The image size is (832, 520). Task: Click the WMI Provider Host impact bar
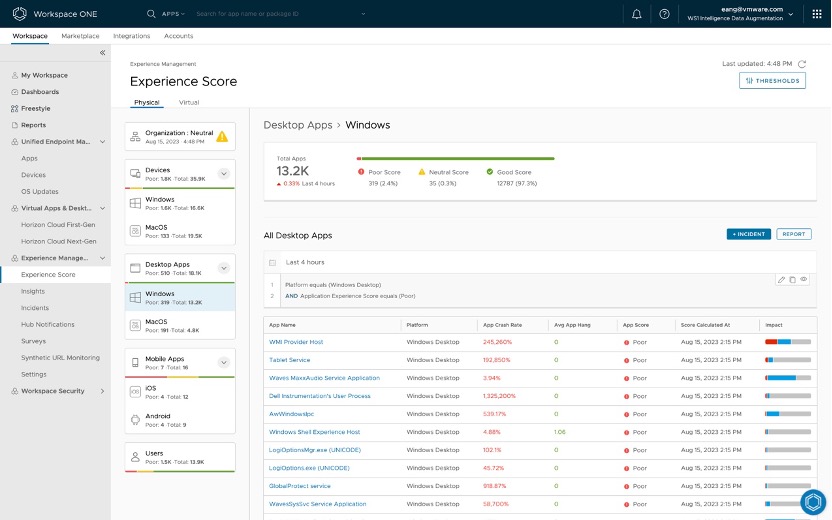point(788,342)
